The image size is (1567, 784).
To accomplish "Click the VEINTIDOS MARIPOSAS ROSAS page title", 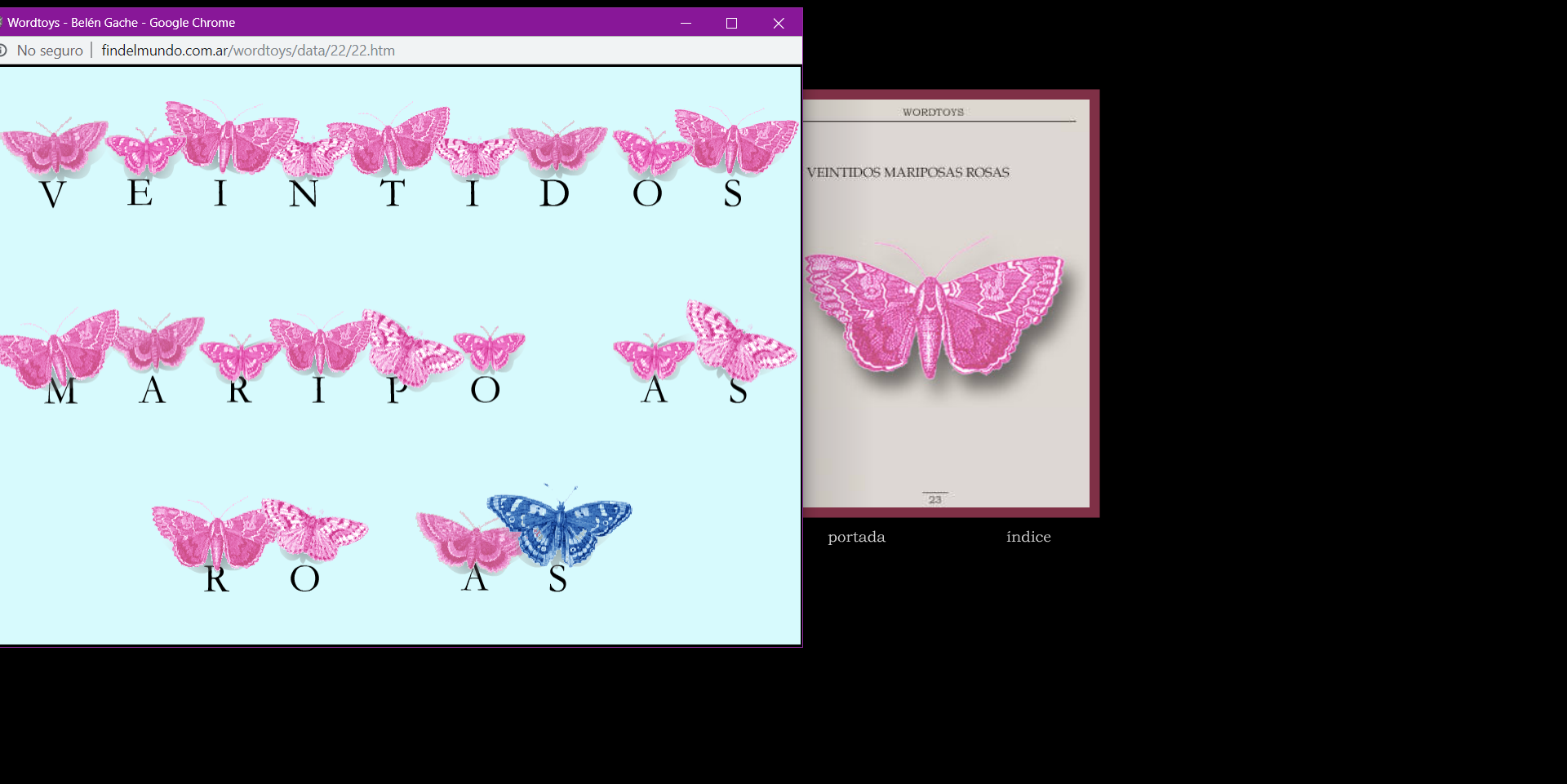I will (908, 172).
